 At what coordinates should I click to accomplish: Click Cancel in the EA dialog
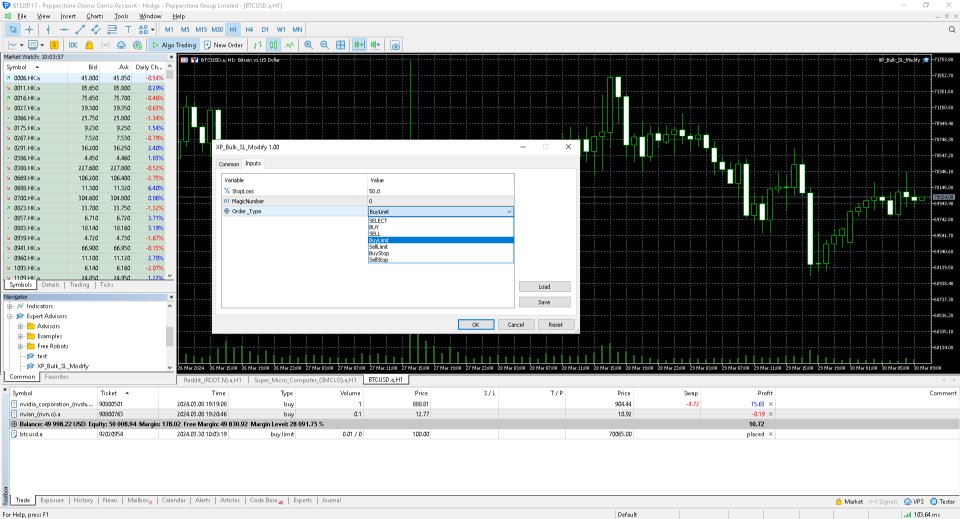click(516, 325)
